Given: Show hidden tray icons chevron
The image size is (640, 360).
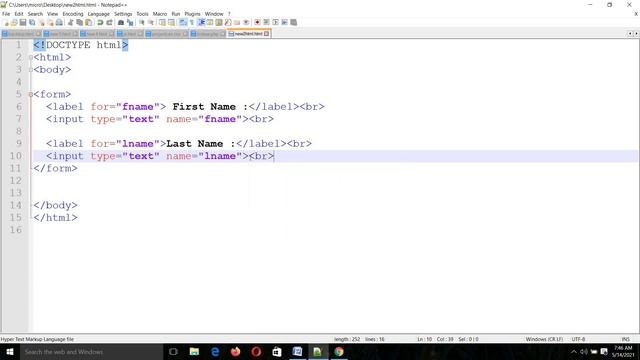Looking at the screenshot, I should point(574,351).
